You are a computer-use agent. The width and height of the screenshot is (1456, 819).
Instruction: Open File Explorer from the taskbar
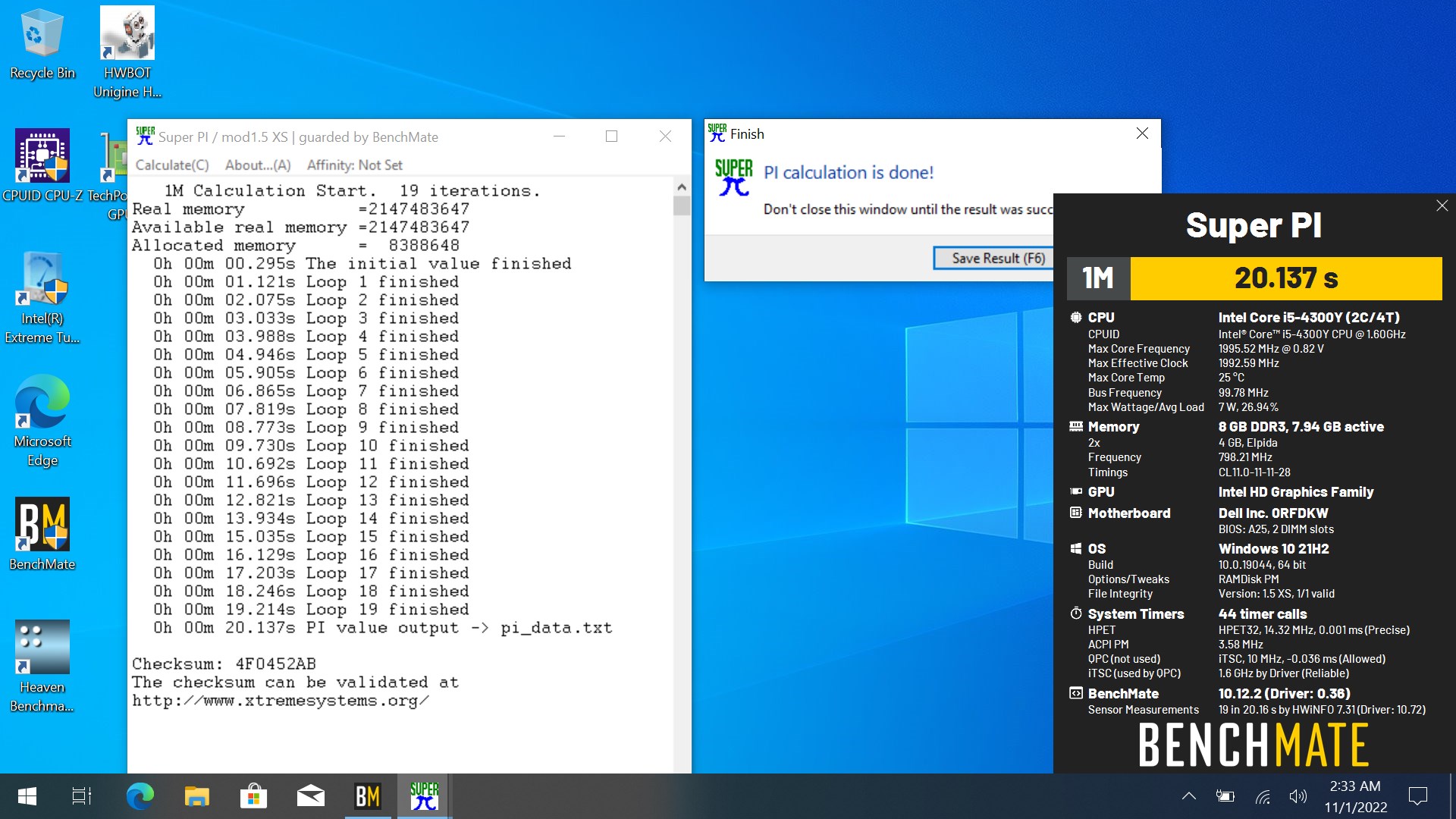click(x=196, y=796)
